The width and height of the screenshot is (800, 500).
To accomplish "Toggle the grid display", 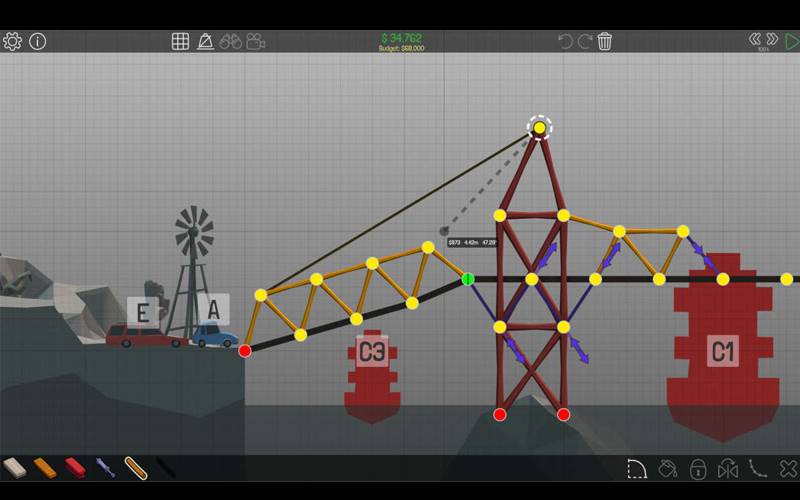I will point(180,41).
